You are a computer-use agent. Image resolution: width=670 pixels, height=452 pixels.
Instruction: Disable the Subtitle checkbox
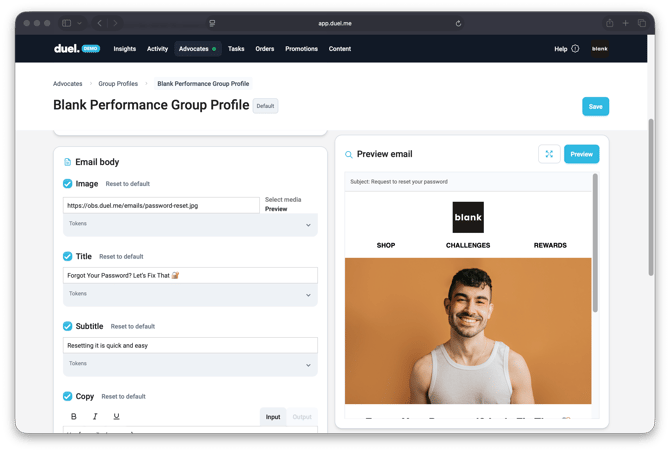coord(68,326)
